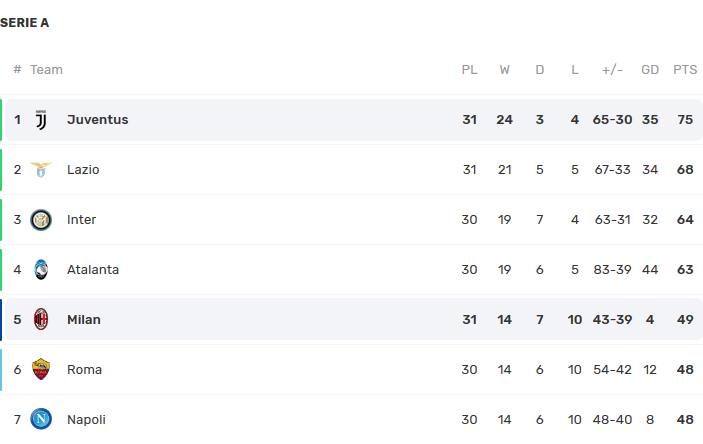
Task: Open the Juventus team name link
Action: click(97, 120)
